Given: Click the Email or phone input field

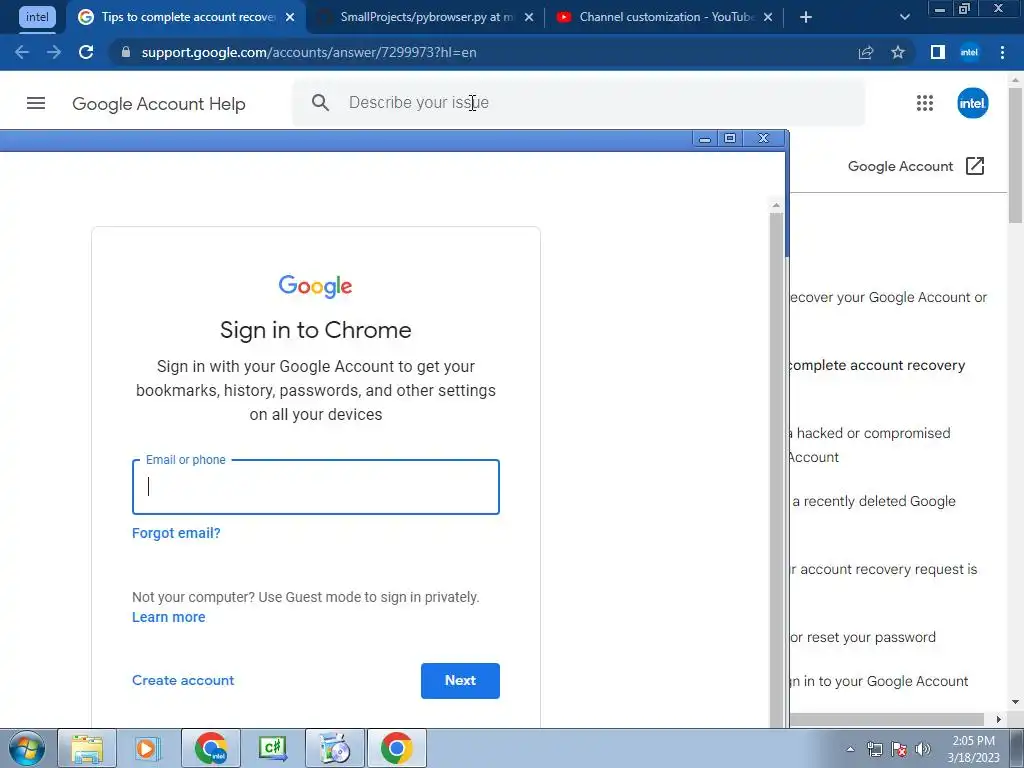Looking at the screenshot, I should pyautogui.click(x=316, y=487).
